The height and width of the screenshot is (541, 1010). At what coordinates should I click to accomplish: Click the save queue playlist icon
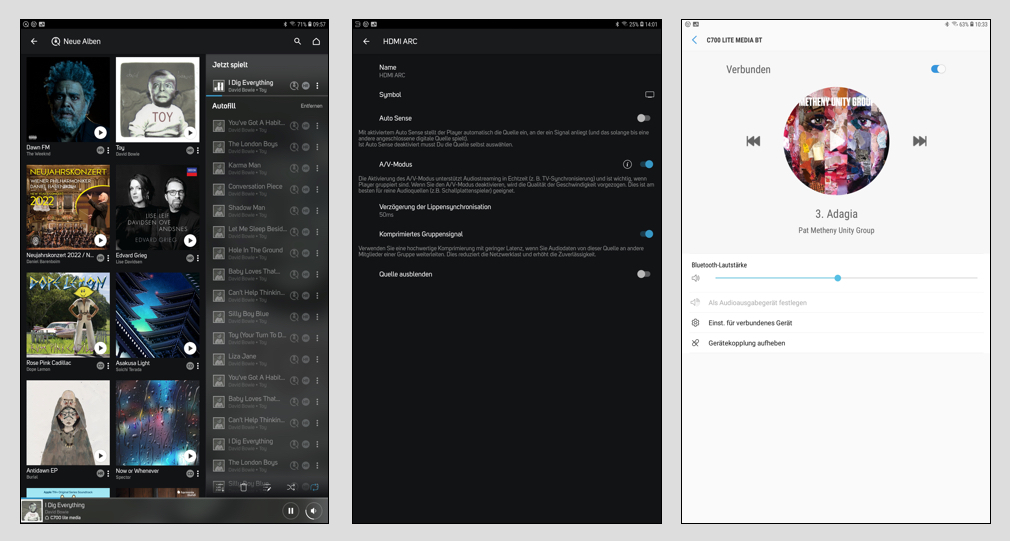[x=219, y=488]
